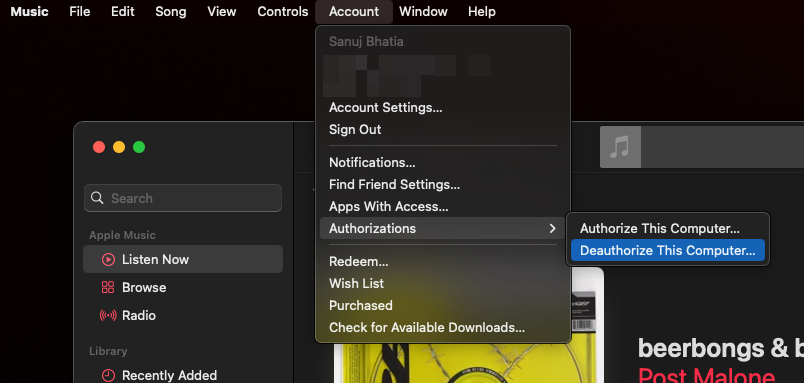804x383 pixels.
Task: Click the Apple Music section header
Action: [123, 235]
